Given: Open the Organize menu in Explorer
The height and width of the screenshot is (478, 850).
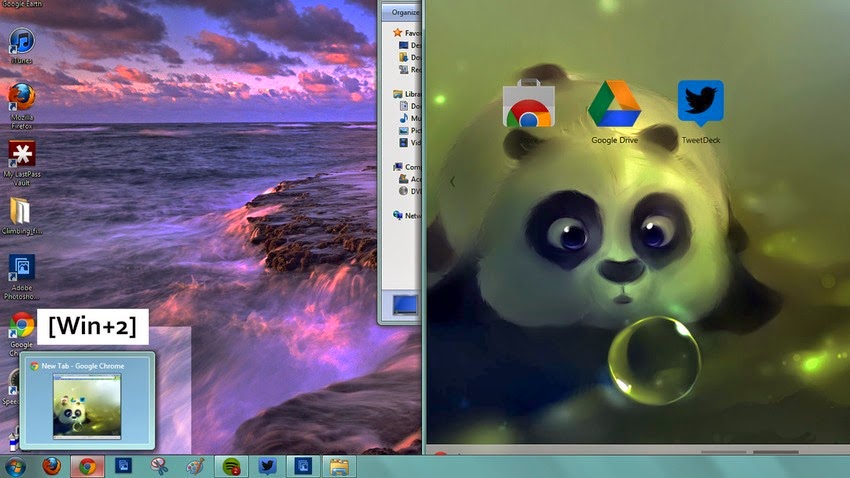Looking at the screenshot, I should point(404,12).
